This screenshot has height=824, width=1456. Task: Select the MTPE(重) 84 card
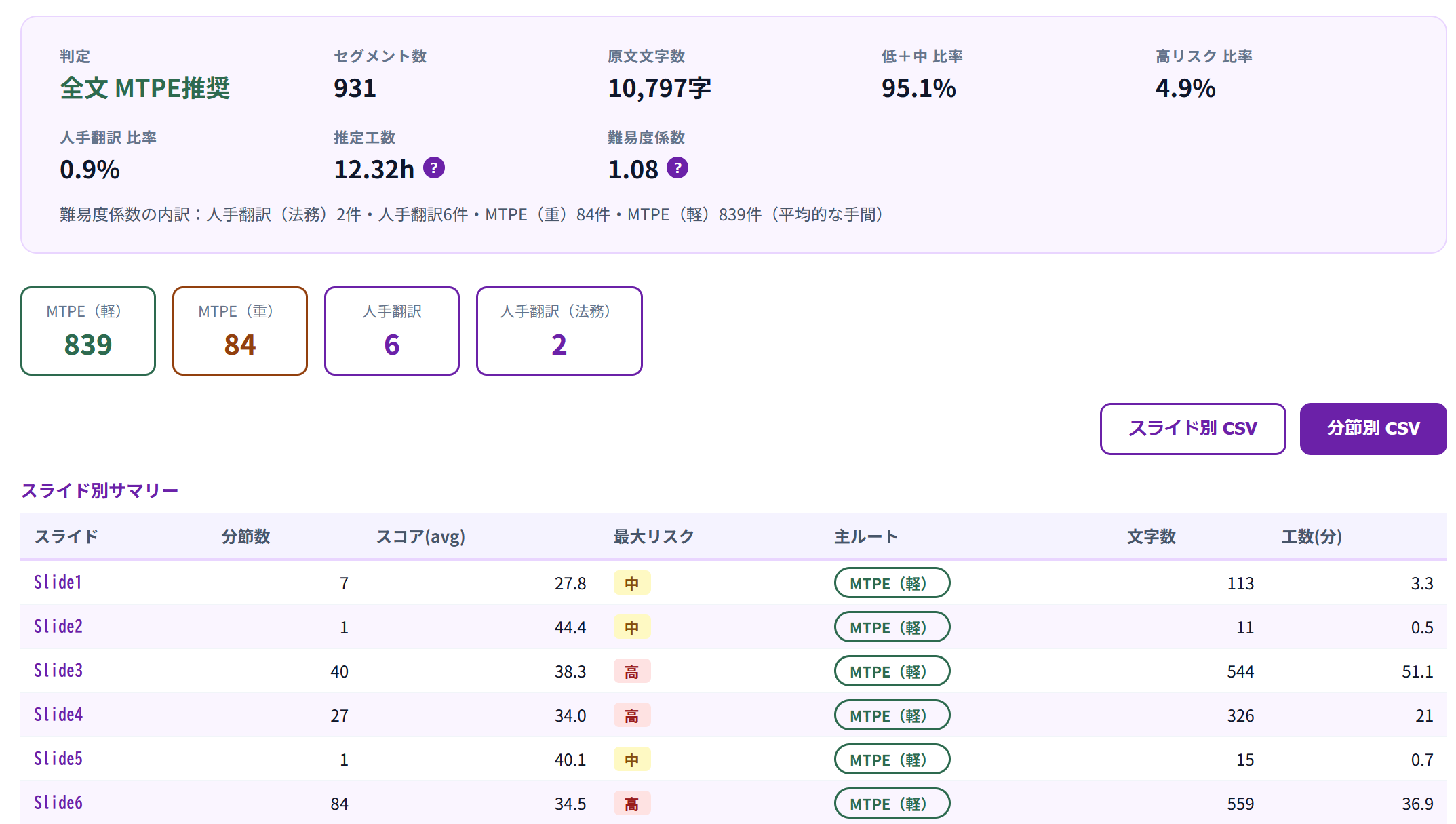240,331
